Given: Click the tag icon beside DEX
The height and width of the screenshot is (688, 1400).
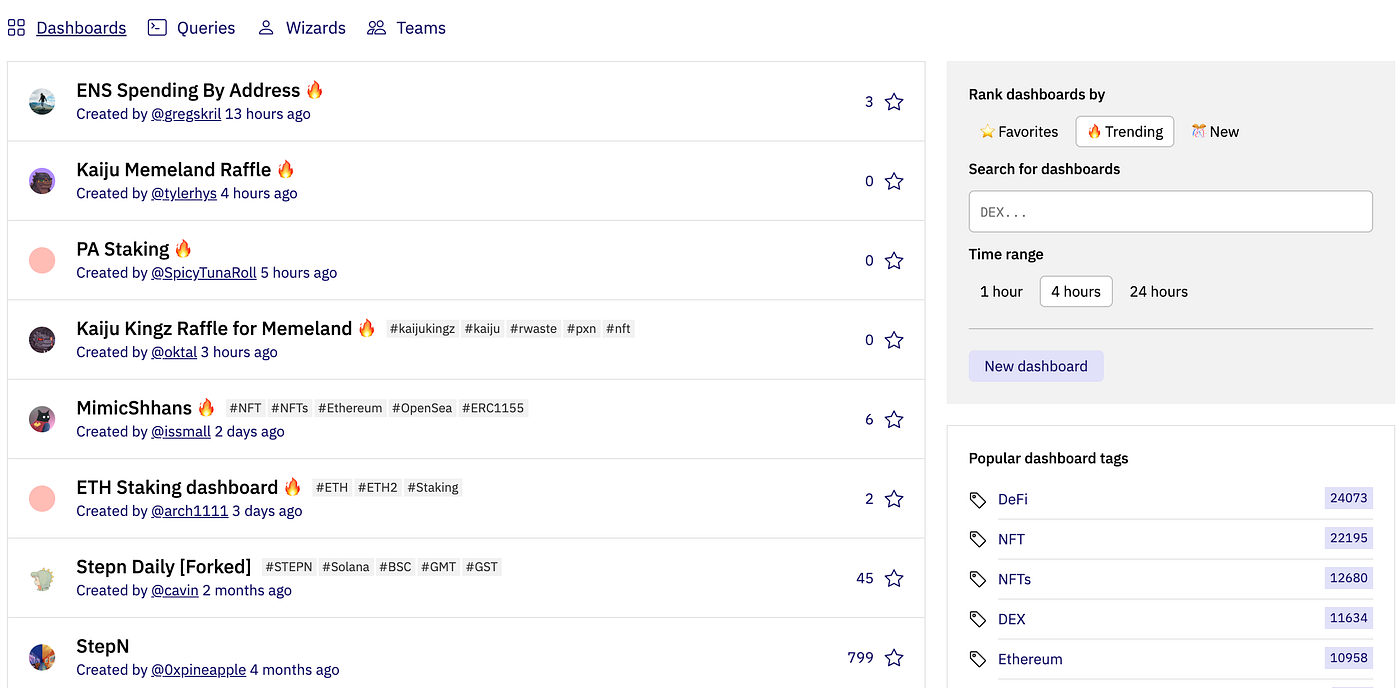Looking at the screenshot, I should [x=978, y=619].
